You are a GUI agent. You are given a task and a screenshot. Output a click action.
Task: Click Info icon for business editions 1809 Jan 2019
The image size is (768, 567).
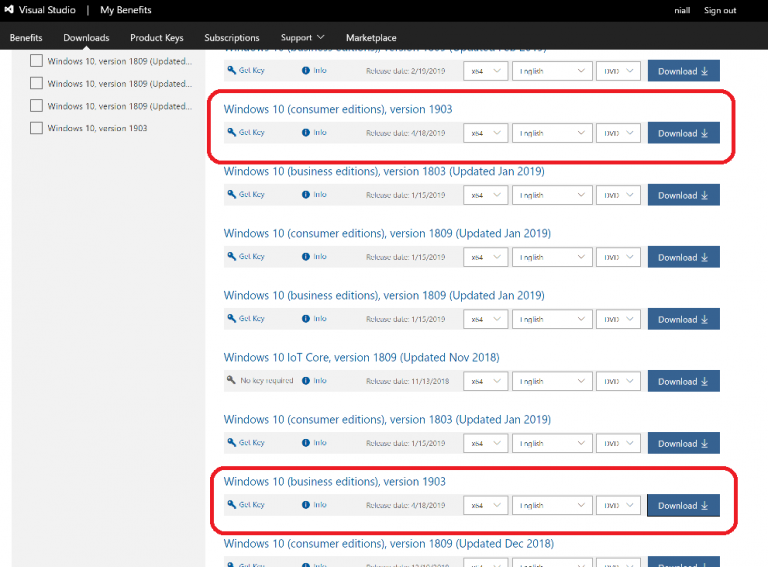(x=306, y=319)
